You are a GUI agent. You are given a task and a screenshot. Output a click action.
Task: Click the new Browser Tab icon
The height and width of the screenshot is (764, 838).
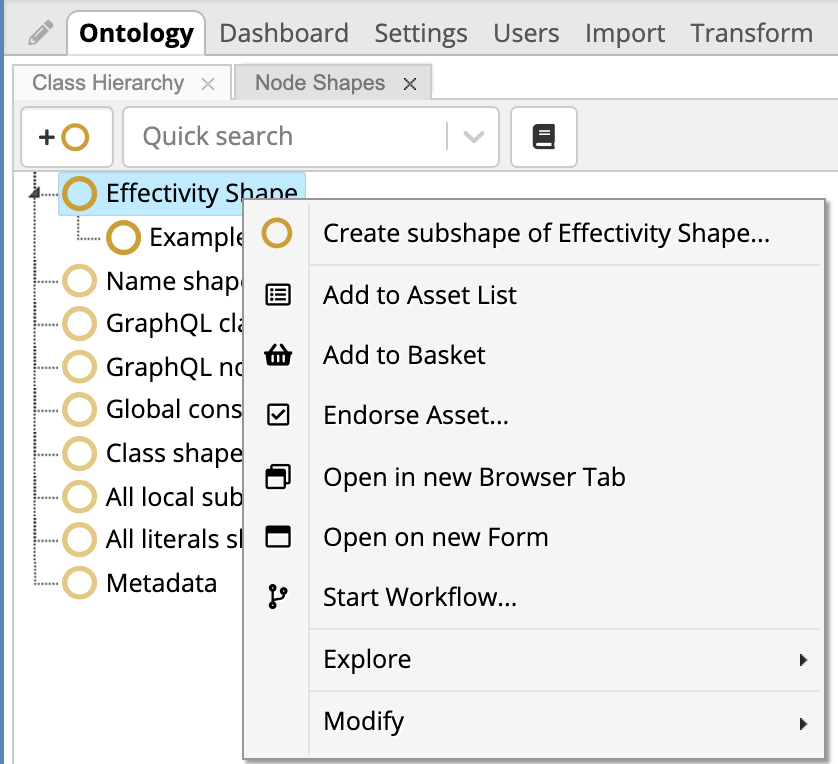278,477
